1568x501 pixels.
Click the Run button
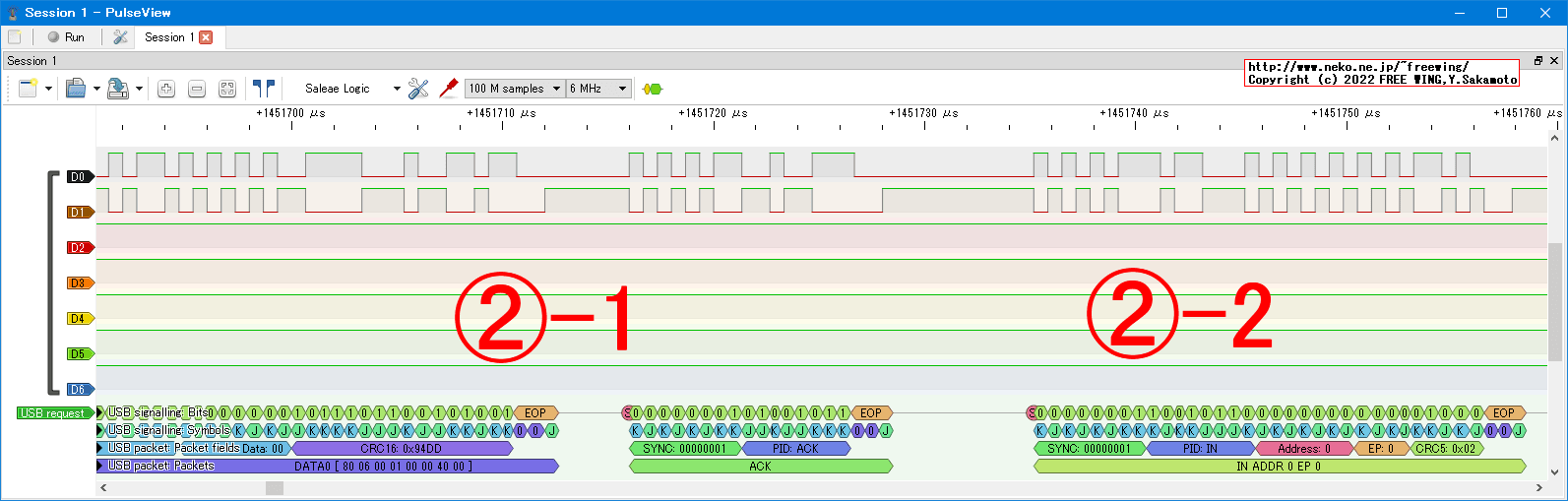(66, 37)
